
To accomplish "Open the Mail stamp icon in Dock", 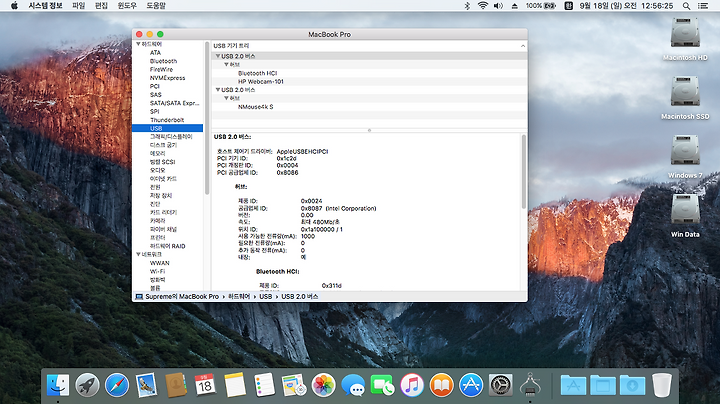I will pyautogui.click(x=146, y=385).
